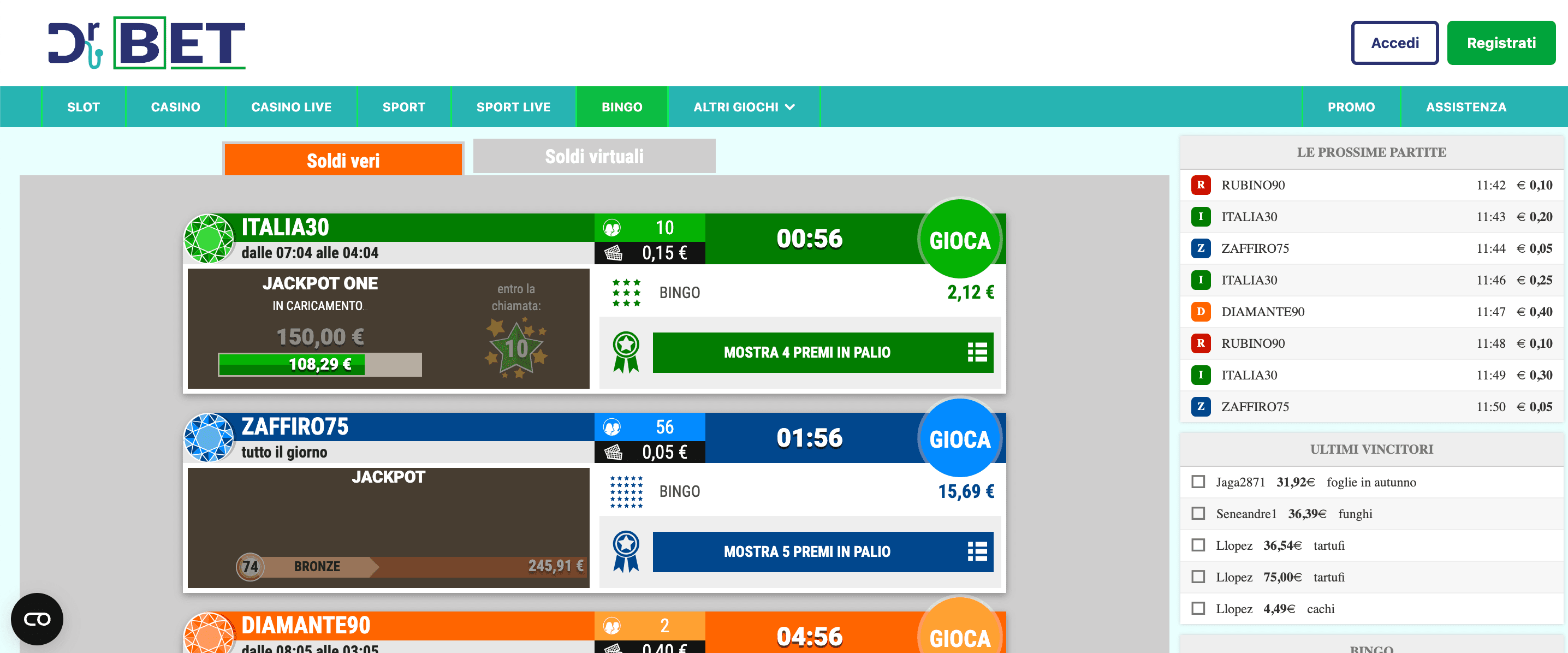Expand ALTRI GIOCHI dropdown menu
The height and width of the screenshot is (653, 1568).
745,107
